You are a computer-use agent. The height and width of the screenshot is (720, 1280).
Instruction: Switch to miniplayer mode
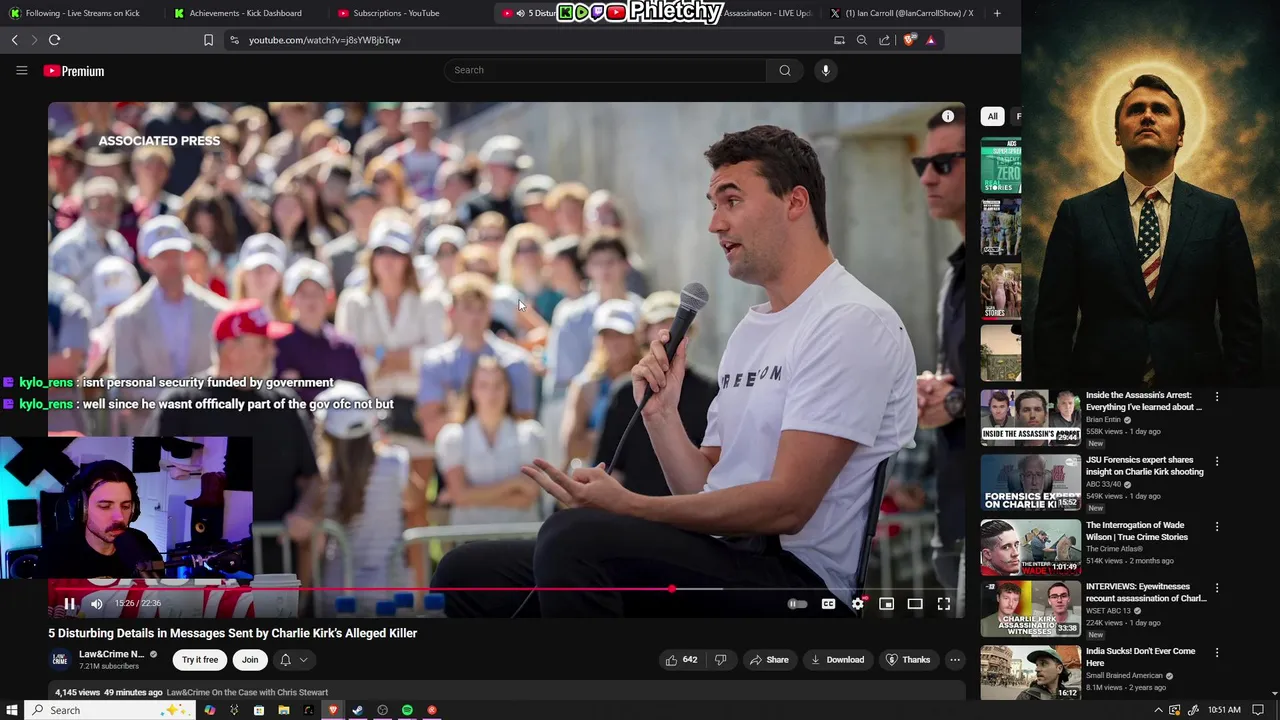click(886, 604)
